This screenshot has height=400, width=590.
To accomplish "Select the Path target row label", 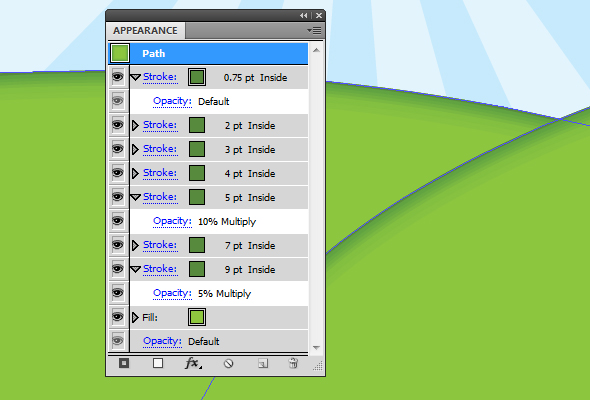I will coord(154,53).
